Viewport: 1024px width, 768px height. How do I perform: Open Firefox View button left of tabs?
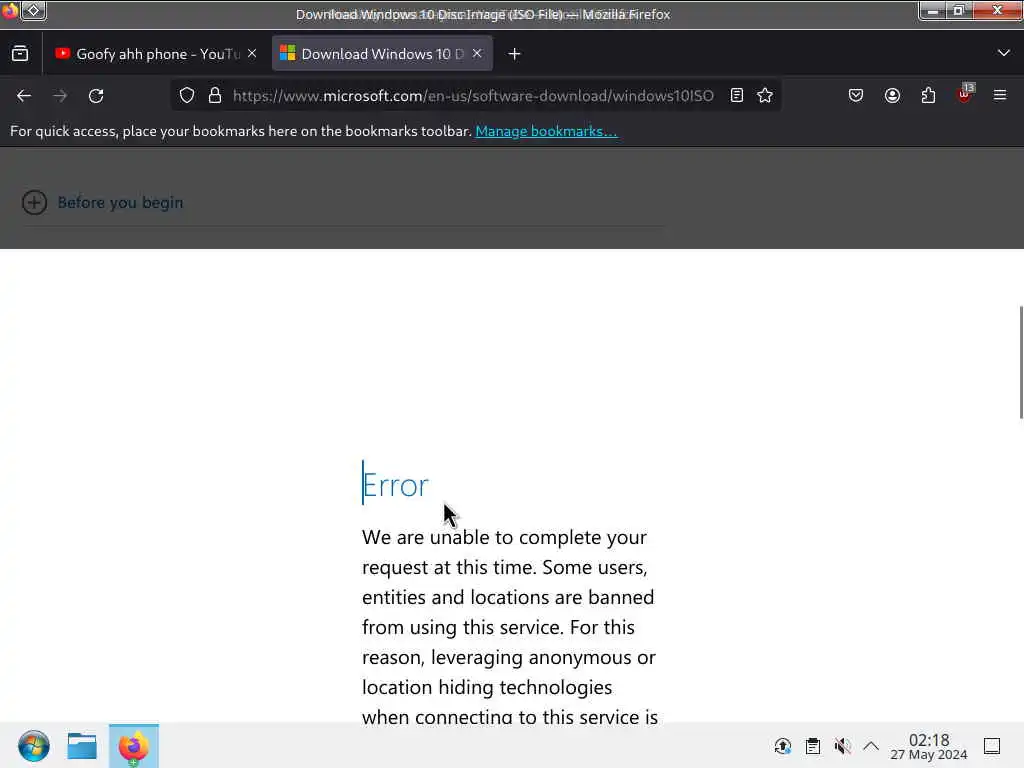coord(20,54)
